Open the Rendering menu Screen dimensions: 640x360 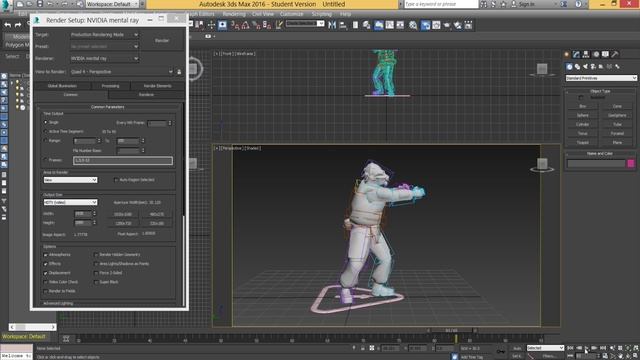point(234,14)
